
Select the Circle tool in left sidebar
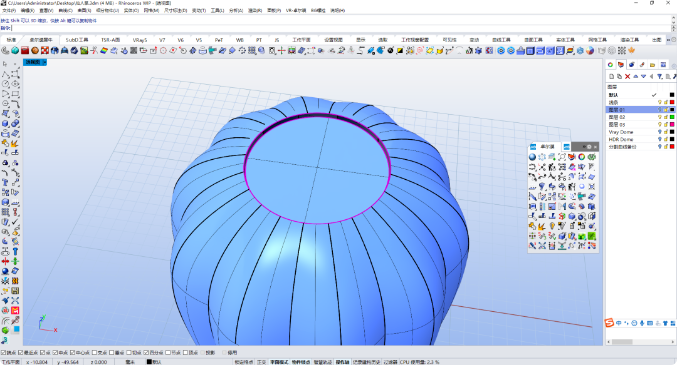[x=5, y=84]
